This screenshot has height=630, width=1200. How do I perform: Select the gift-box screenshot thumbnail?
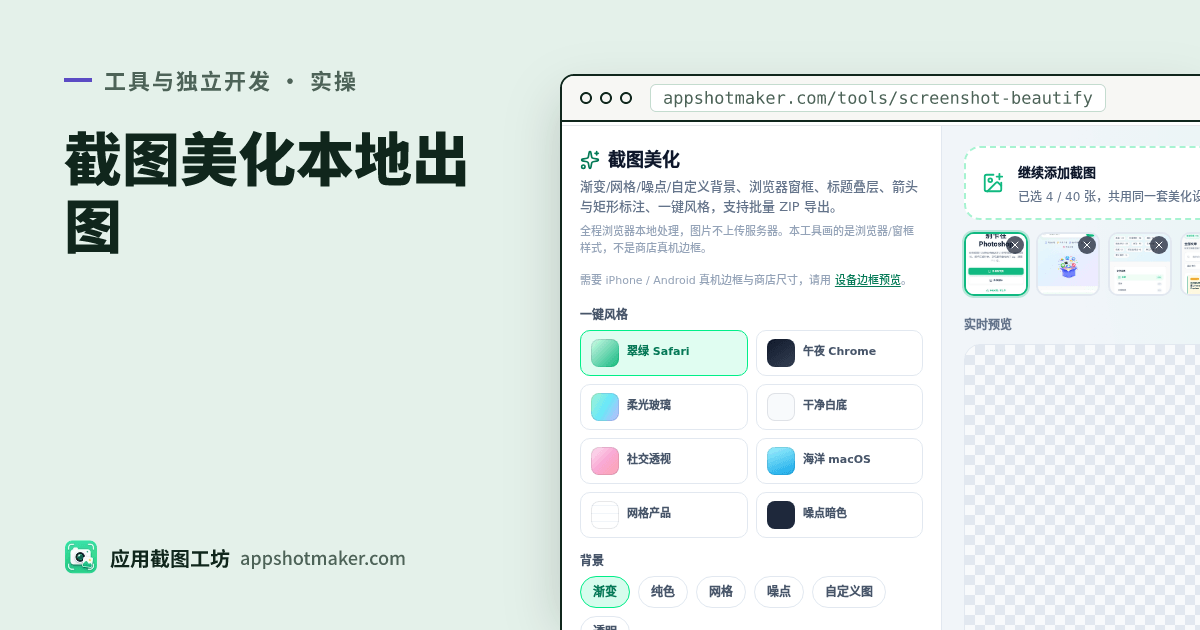[x=1068, y=264]
